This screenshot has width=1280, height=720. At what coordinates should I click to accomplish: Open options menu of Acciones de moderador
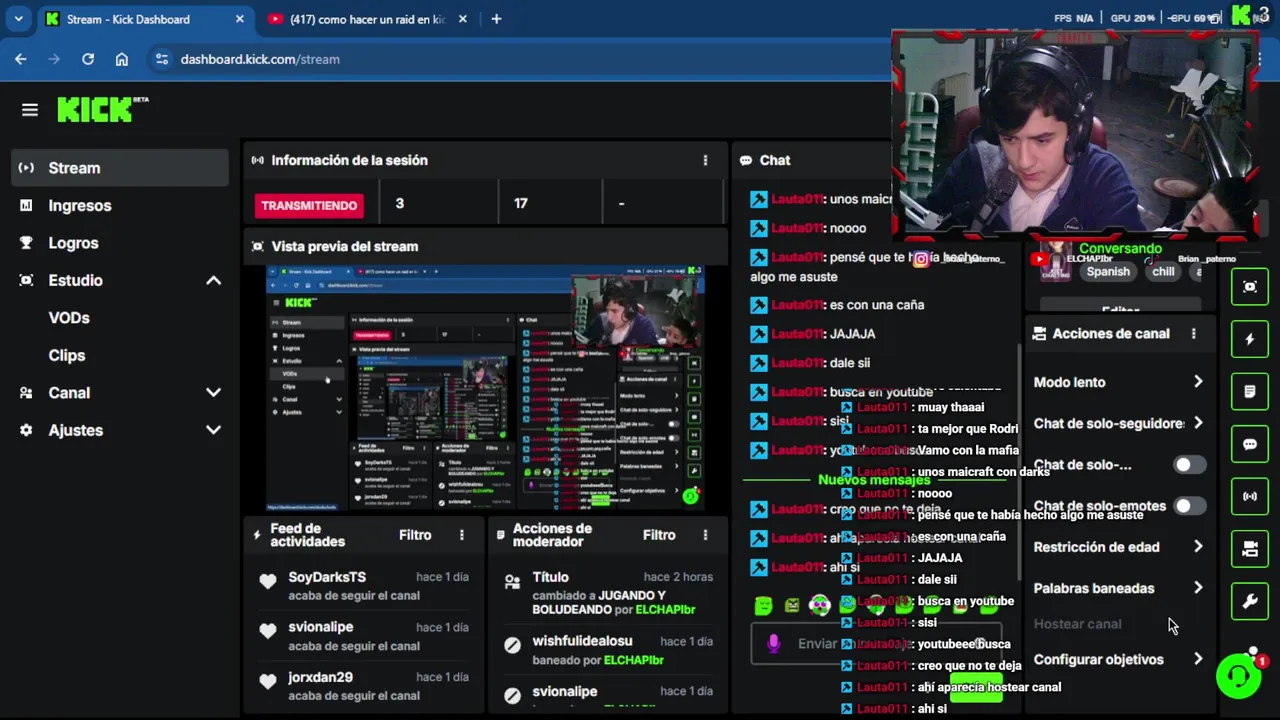(x=705, y=535)
